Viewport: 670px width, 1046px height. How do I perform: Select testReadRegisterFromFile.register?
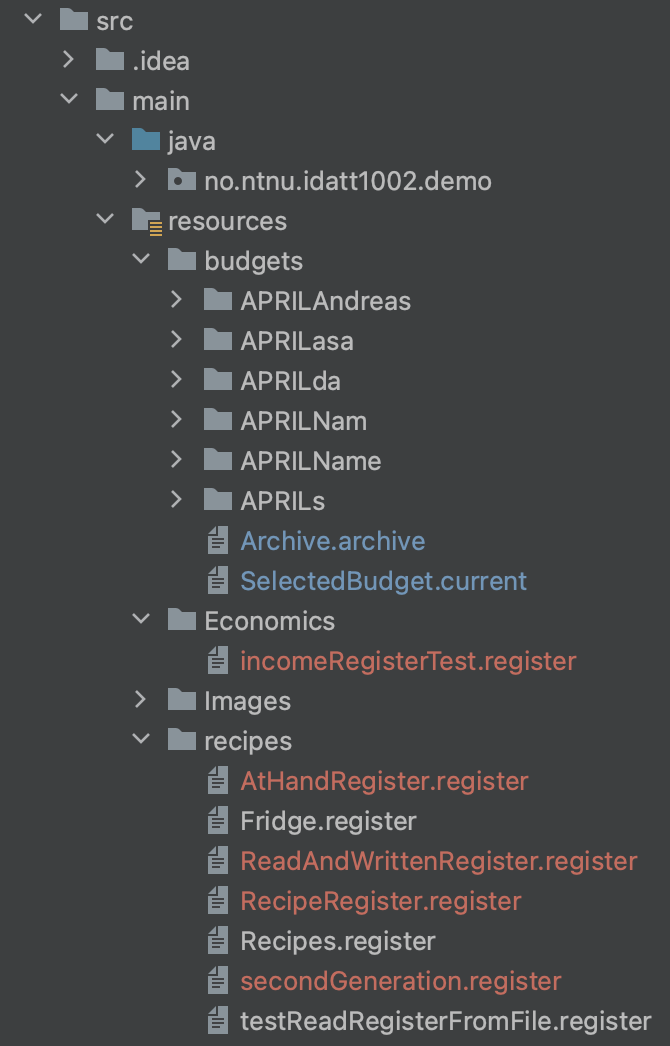[x=446, y=1021]
